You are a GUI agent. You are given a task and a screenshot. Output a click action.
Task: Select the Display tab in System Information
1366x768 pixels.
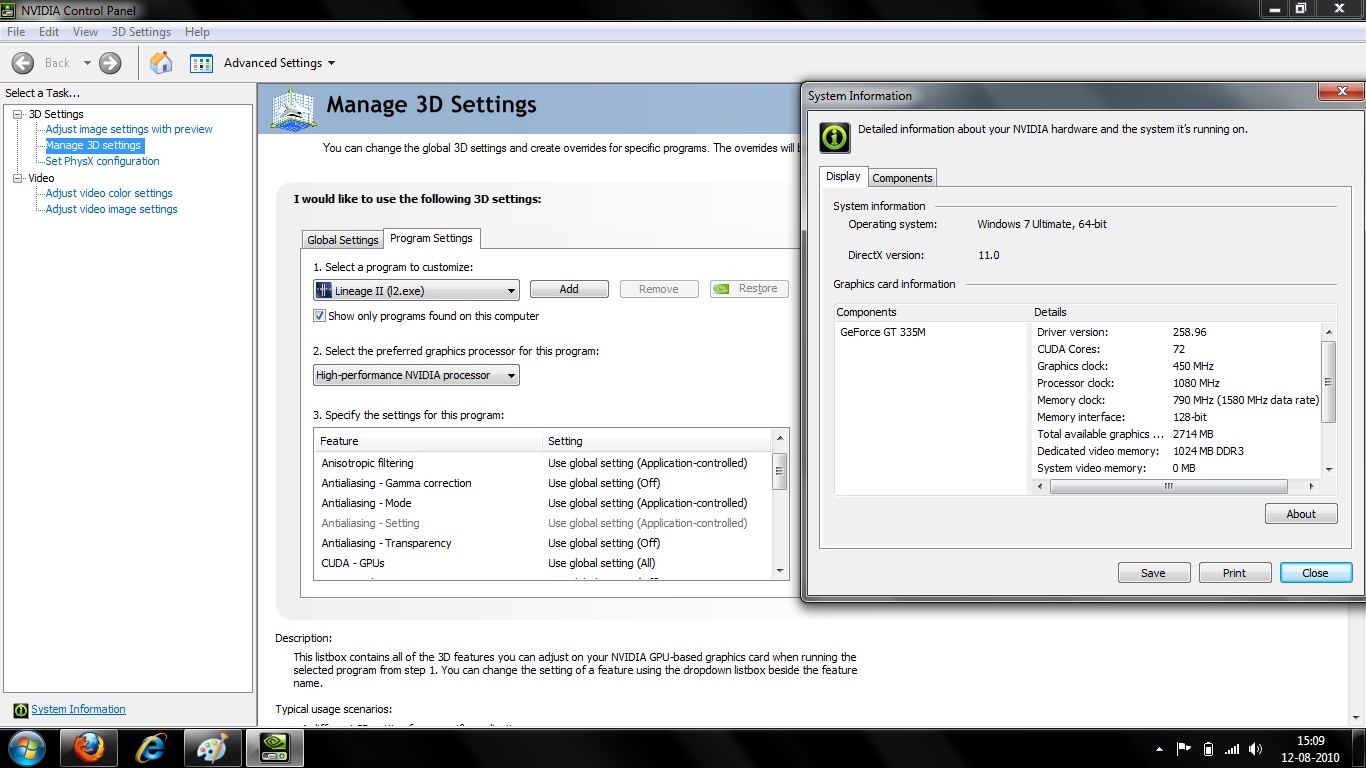point(843,176)
